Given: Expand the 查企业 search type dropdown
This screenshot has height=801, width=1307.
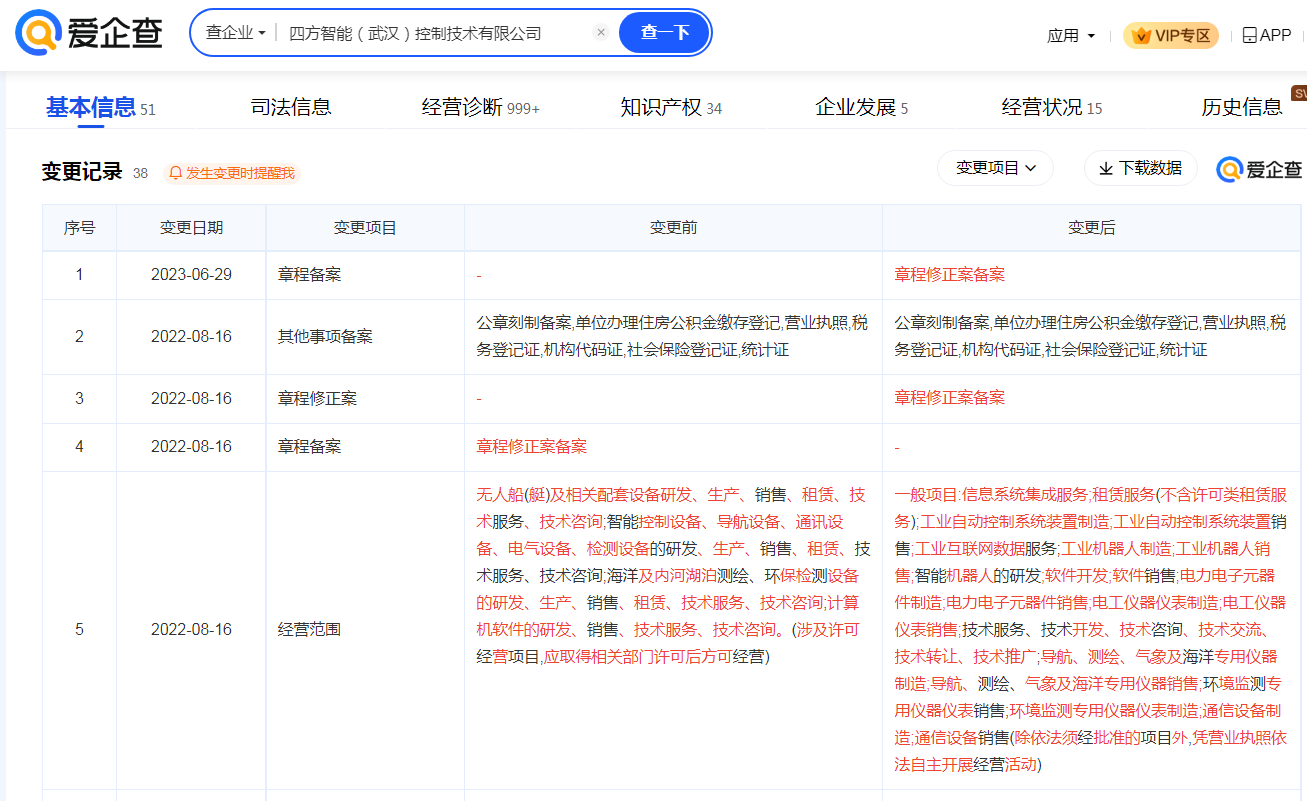Looking at the screenshot, I should (236, 33).
